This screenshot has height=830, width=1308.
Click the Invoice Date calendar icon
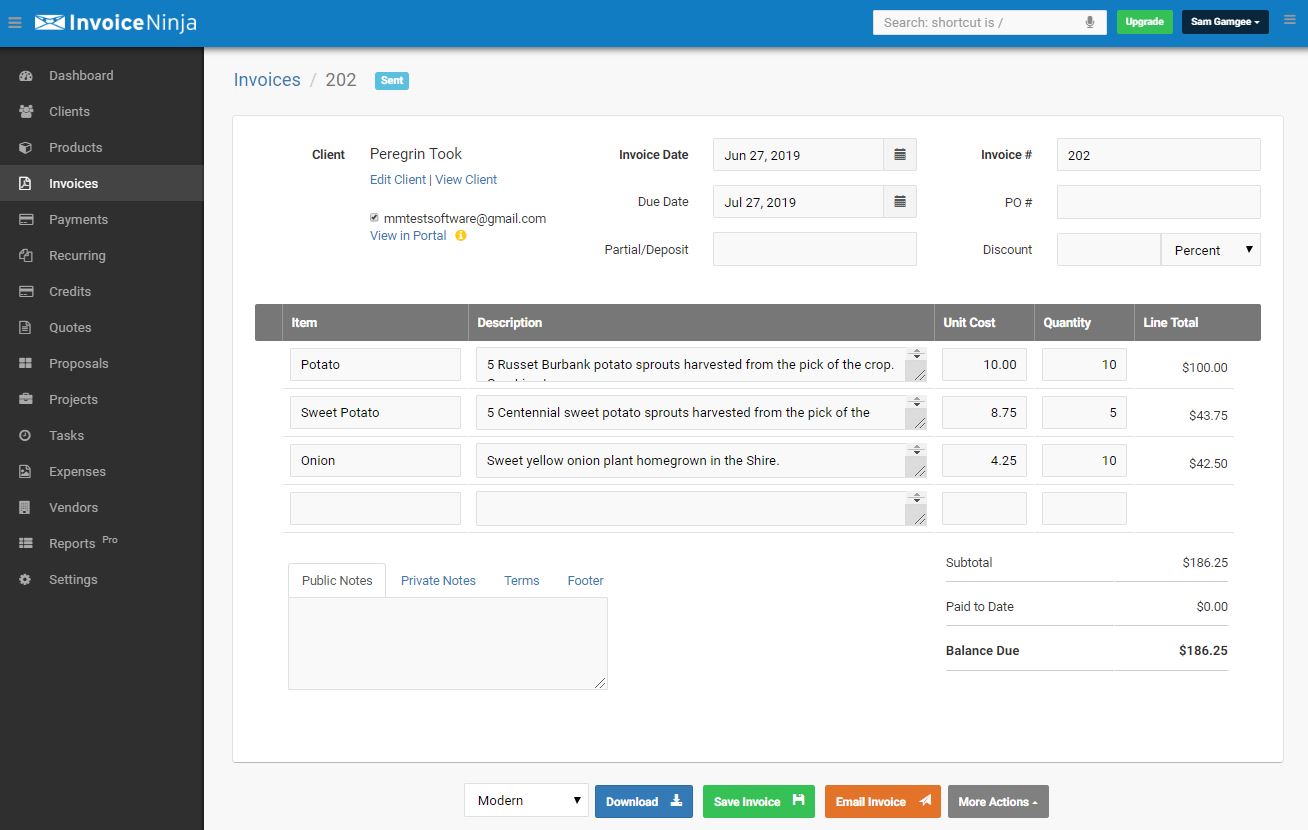click(x=899, y=155)
